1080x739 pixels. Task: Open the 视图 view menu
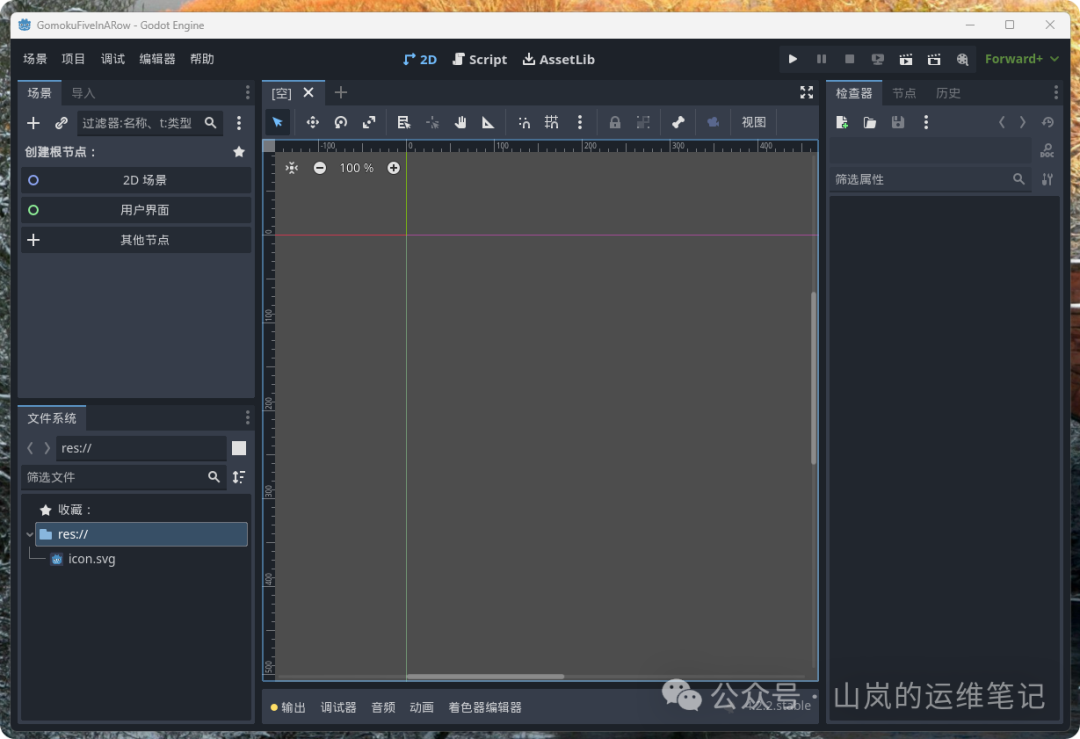coord(753,122)
